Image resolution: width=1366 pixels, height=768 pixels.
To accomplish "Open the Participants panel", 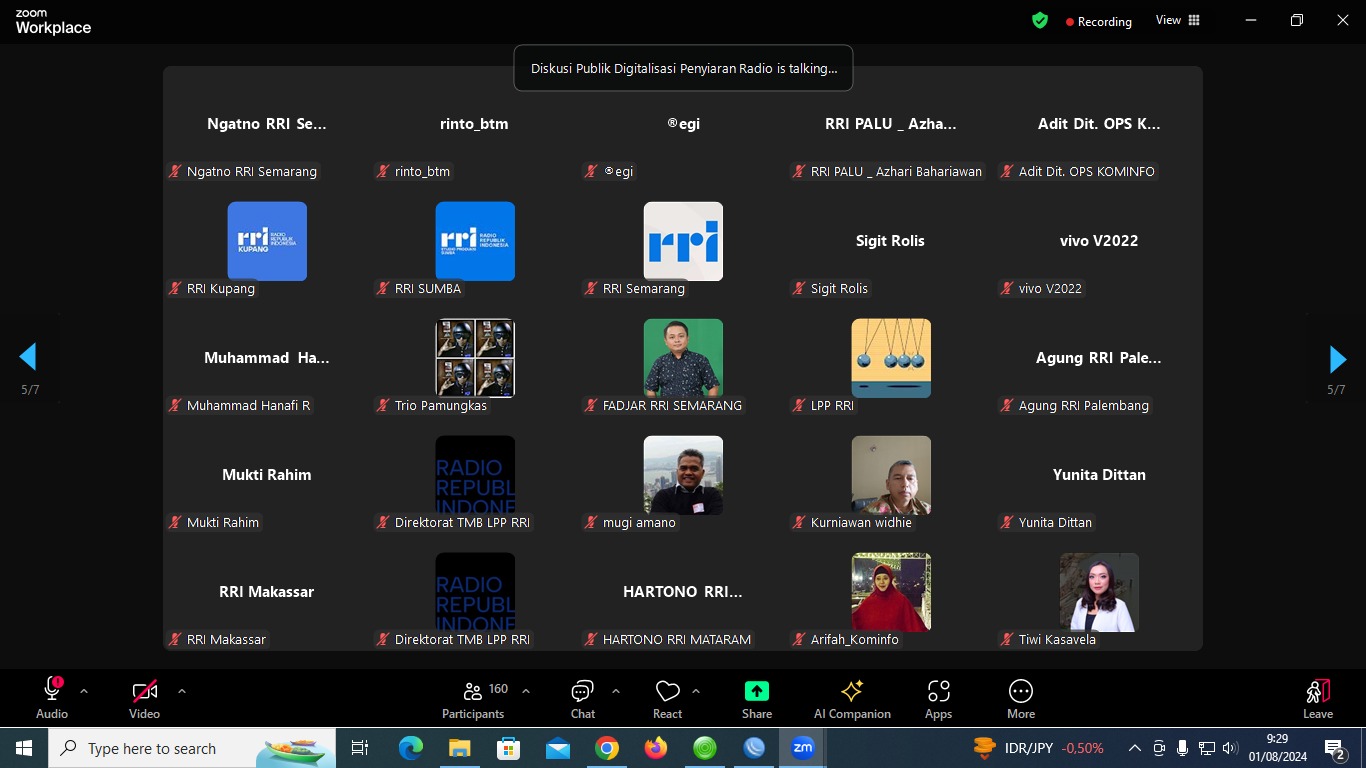I will (473, 699).
